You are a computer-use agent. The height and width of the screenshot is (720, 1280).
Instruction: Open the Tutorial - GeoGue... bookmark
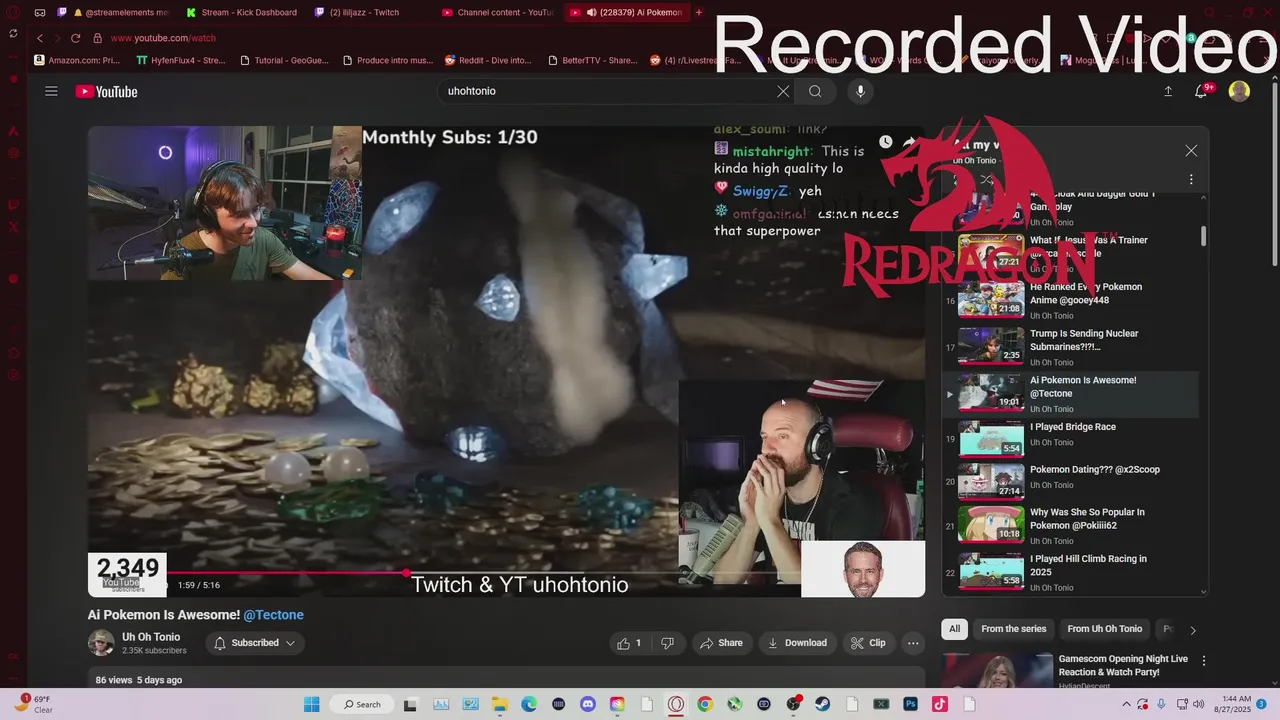pos(284,60)
